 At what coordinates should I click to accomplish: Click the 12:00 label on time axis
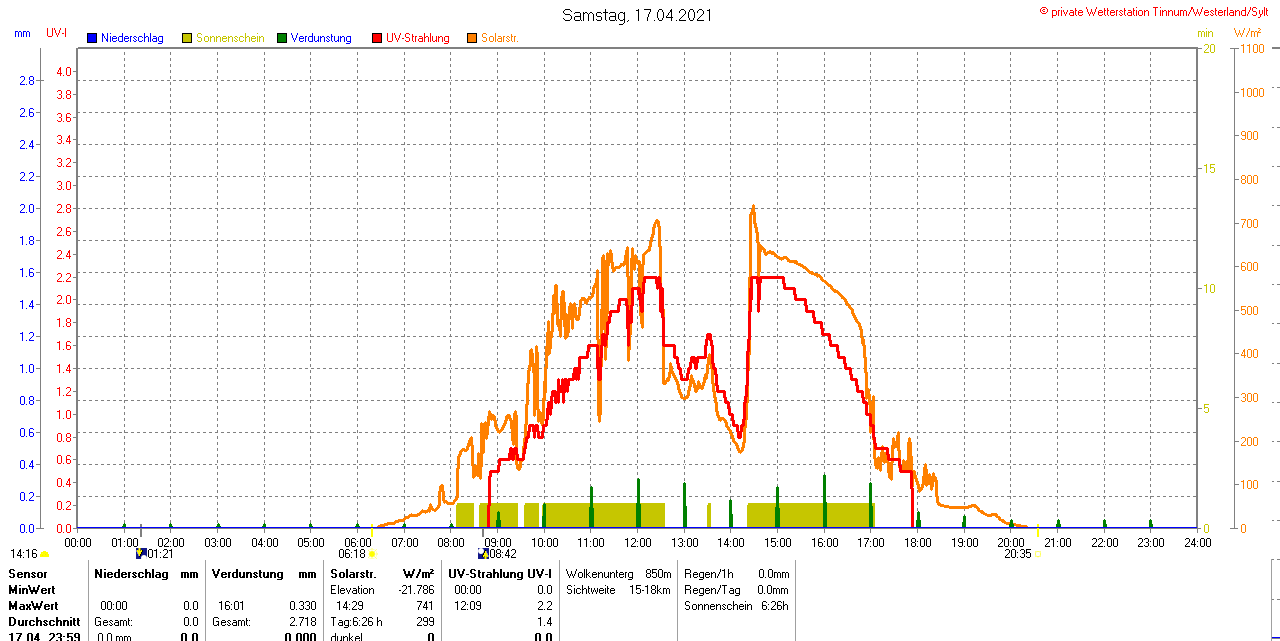coord(638,543)
